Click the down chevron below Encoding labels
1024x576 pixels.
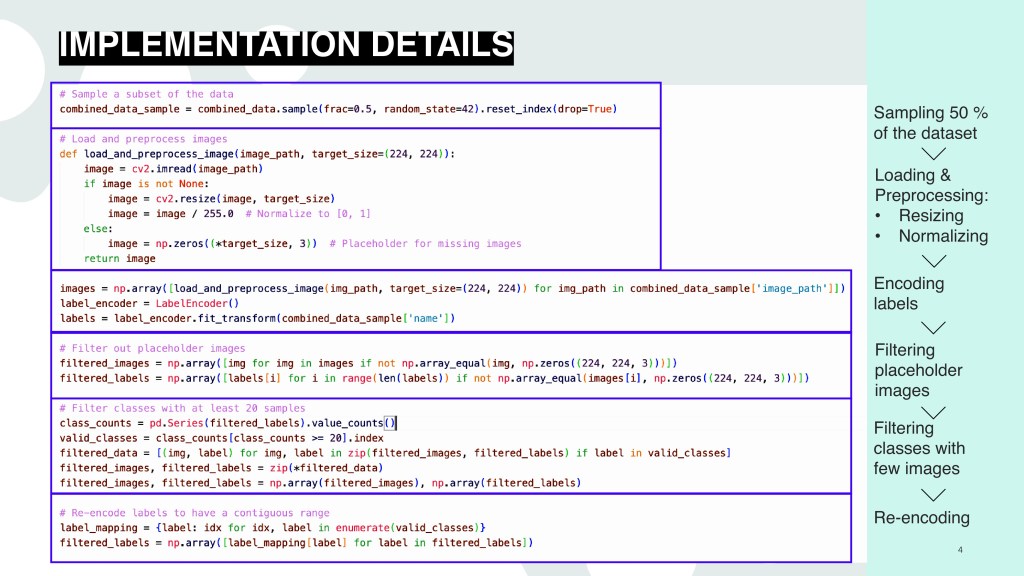click(x=933, y=327)
